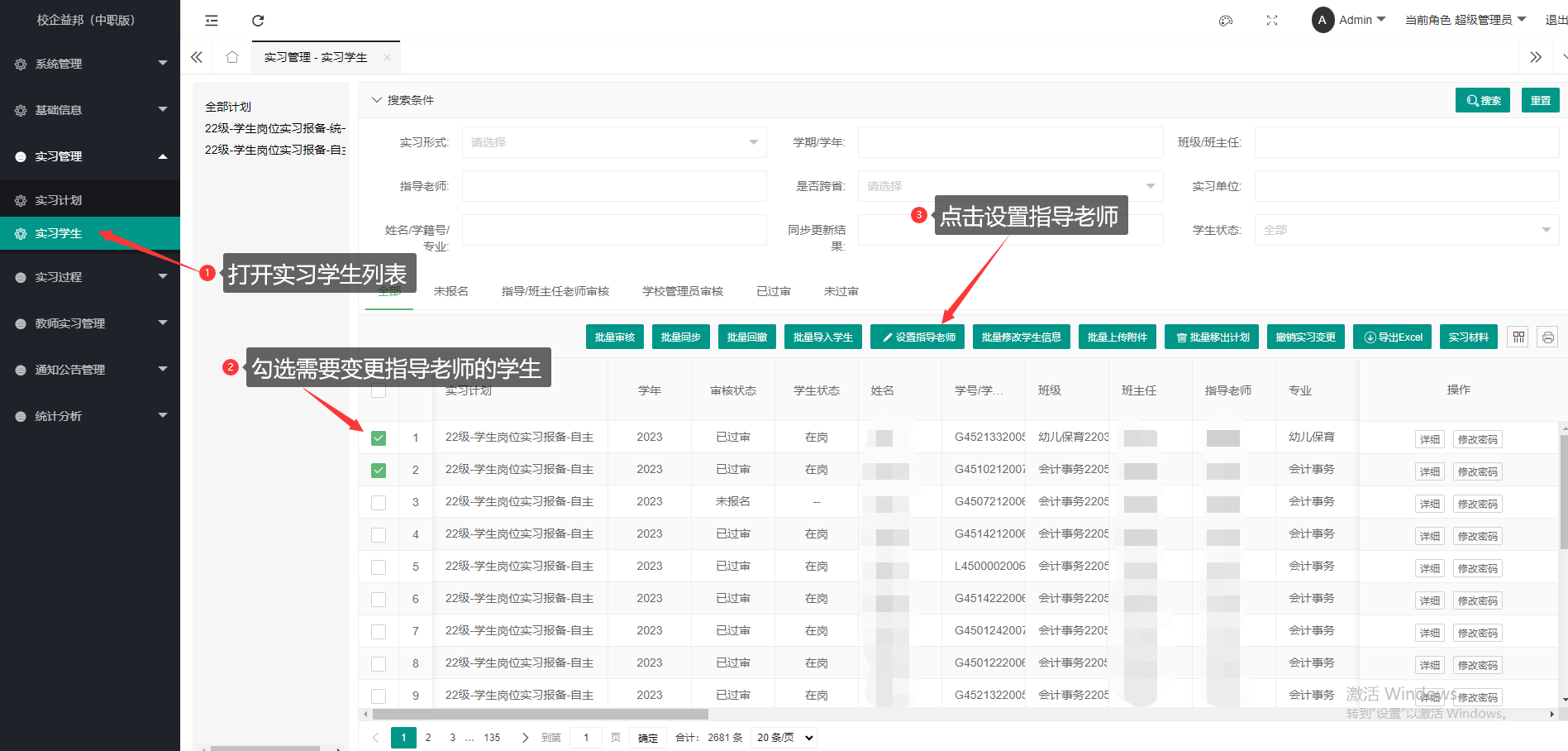Uncheck the checkbox for row 1
The image size is (1568, 751).
click(379, 438)
